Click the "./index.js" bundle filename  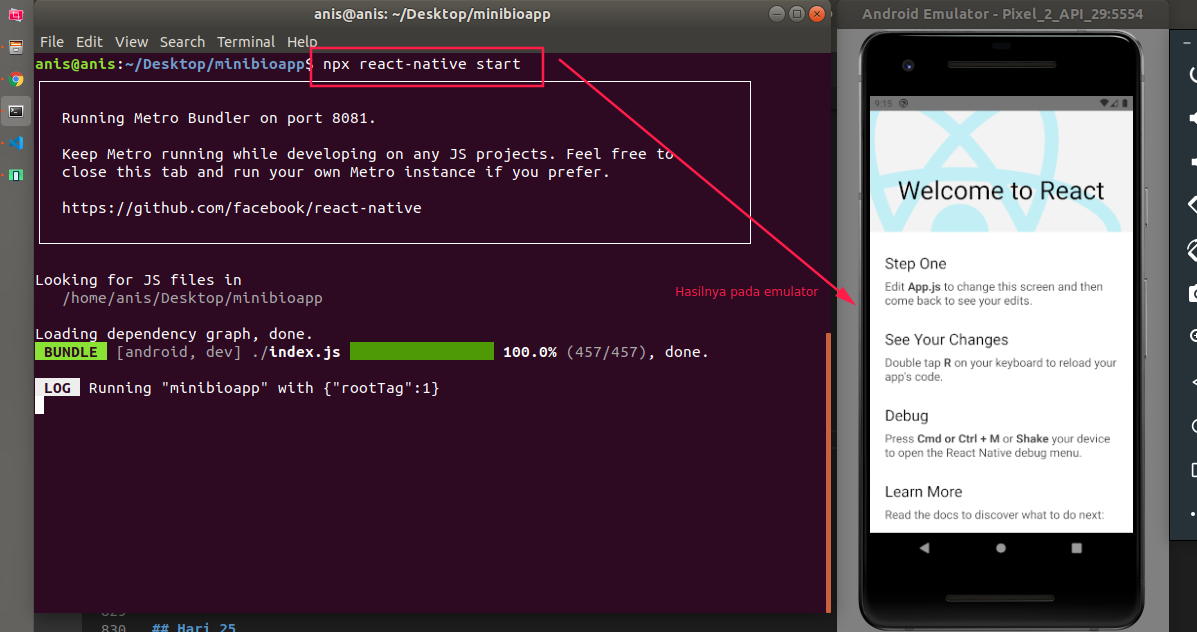click(295, 352)
